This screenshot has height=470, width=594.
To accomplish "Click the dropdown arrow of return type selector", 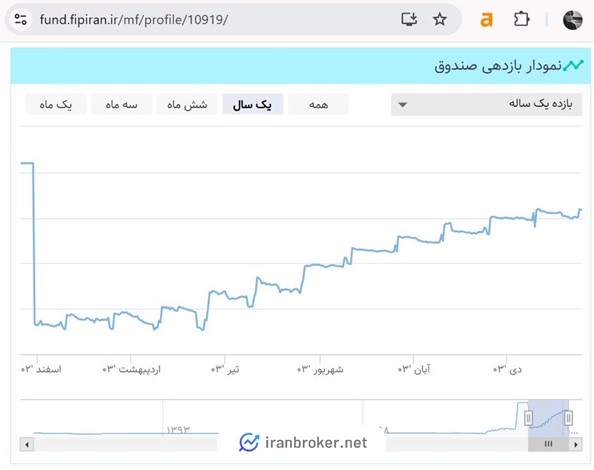I will tap(403, 105).
